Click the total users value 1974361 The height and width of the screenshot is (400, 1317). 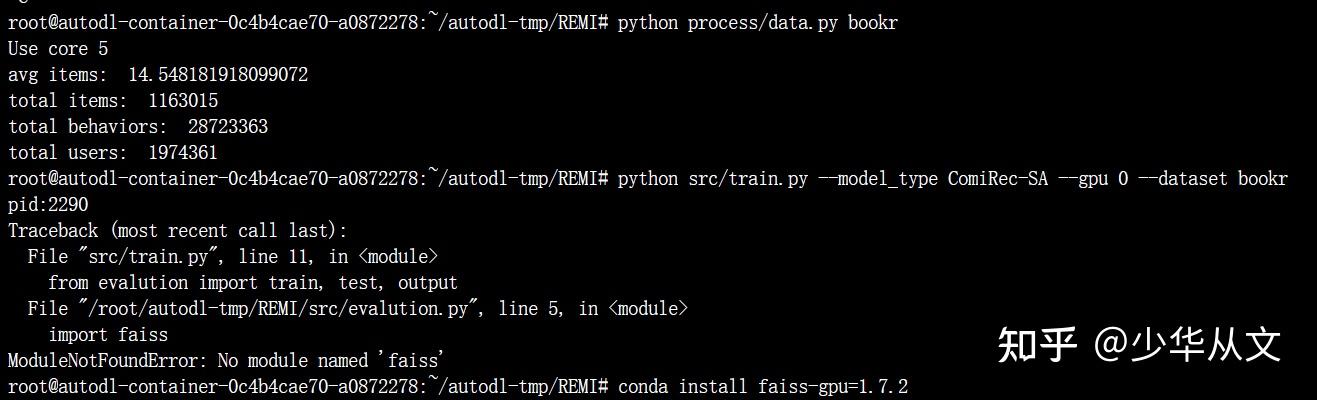coord(183,152)
